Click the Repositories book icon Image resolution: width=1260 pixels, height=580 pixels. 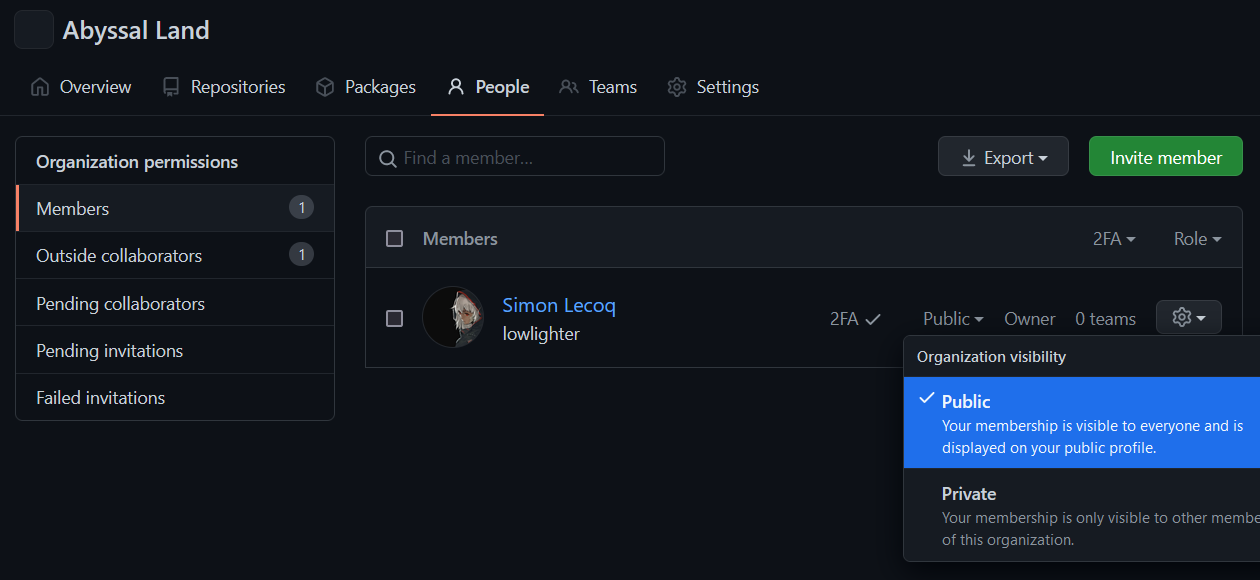[x=171, y=87]
